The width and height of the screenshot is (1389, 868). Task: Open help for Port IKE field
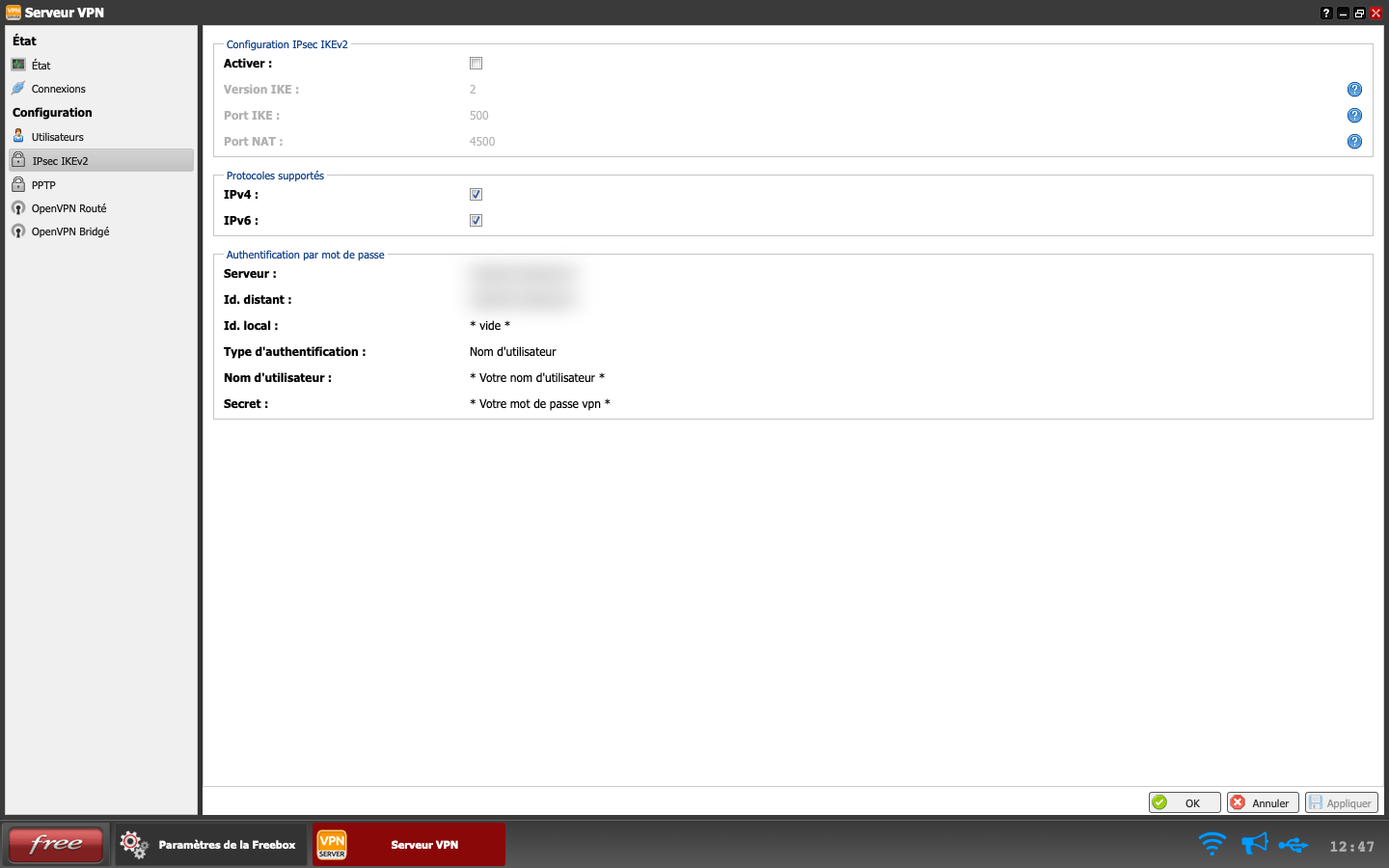[x=1354, y=116]
